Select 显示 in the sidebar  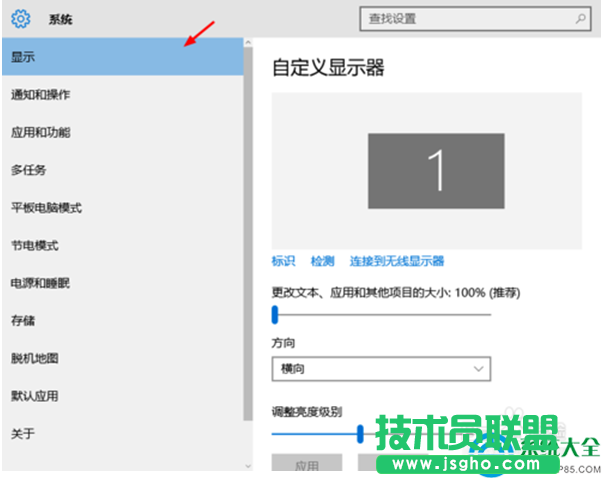pyautogui.click(x=123, y=57)
